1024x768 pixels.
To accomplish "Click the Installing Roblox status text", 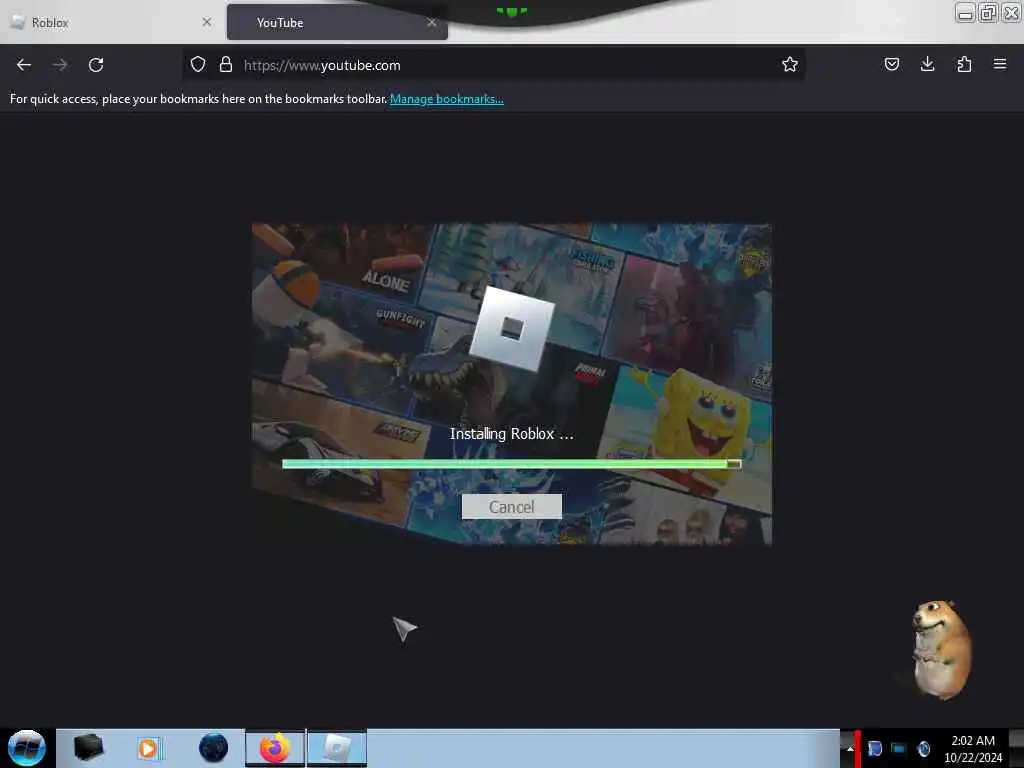I will (511, 434).
